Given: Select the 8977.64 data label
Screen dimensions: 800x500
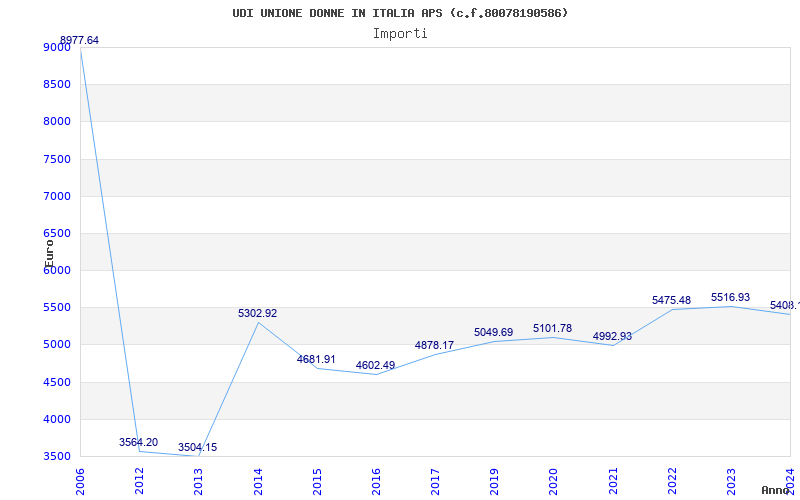Looking at the screenshot, I should [x=80, y=40].
